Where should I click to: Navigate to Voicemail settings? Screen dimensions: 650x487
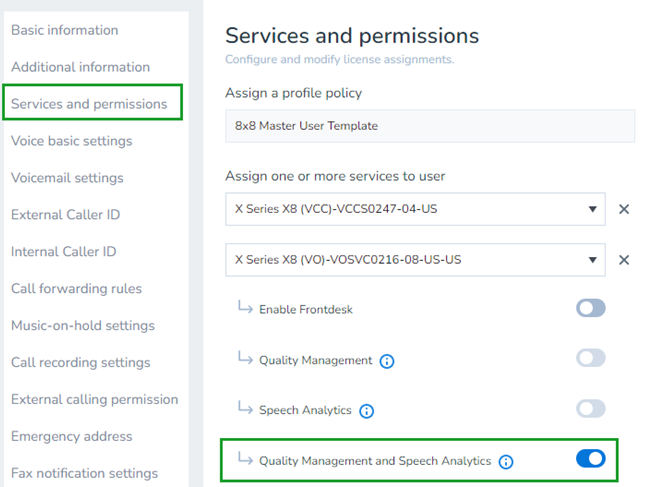tap(67, 178)
